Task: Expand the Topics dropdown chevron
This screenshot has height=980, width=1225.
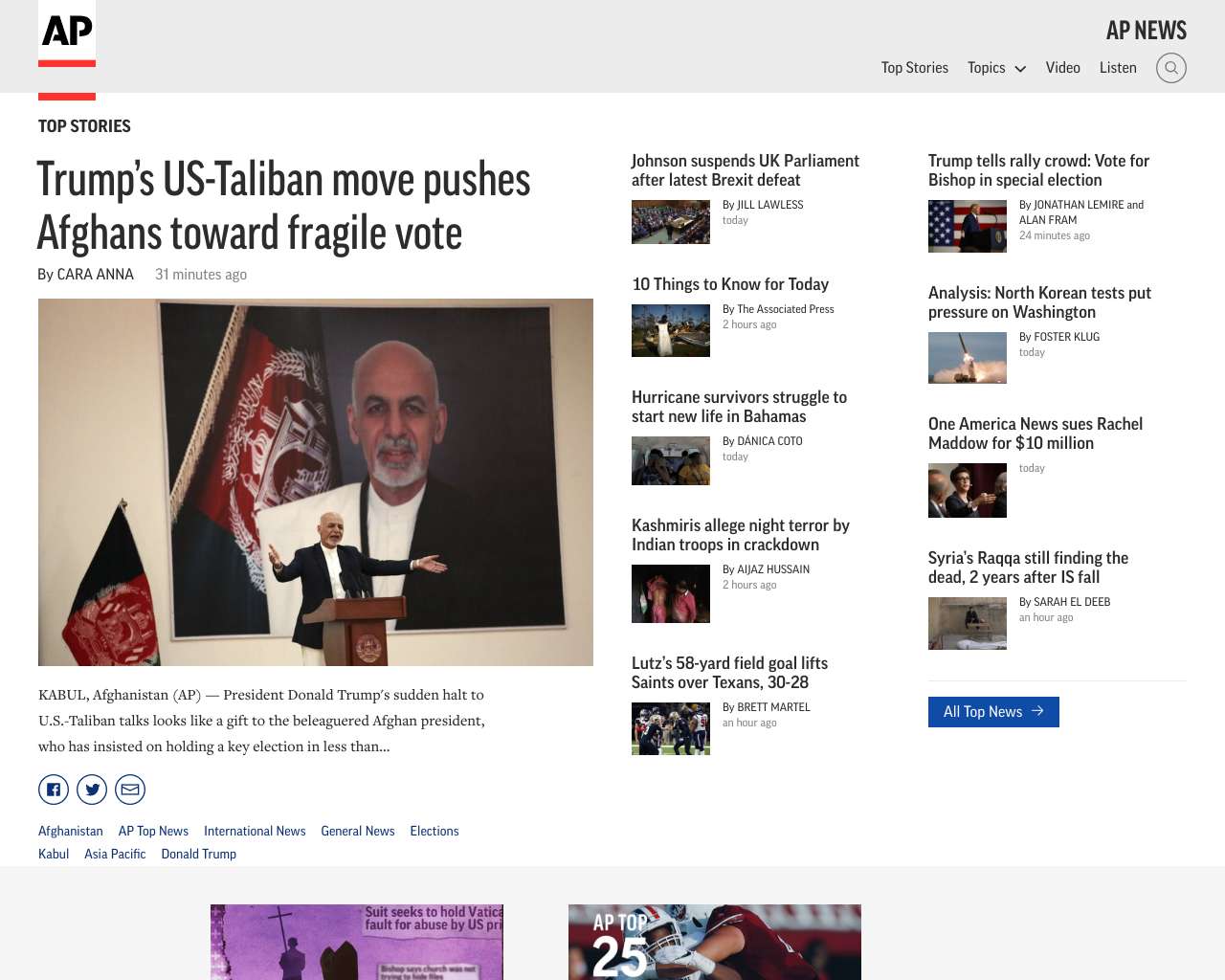Action: coord(1020,69)
